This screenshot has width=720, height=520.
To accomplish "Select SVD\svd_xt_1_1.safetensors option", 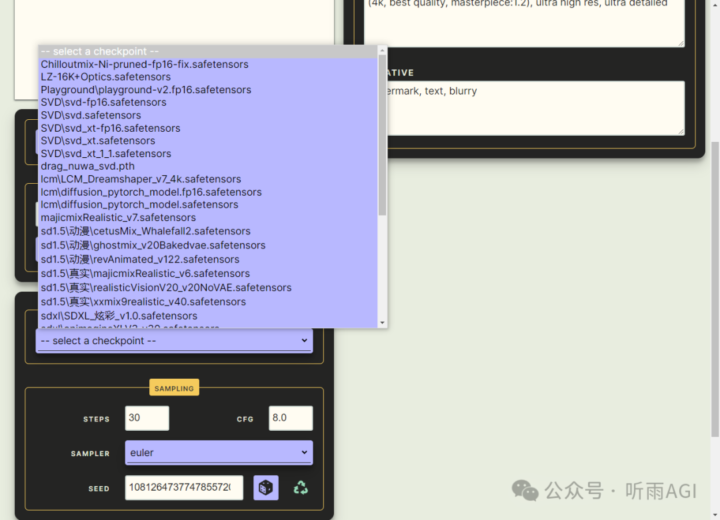I will 105,154.
